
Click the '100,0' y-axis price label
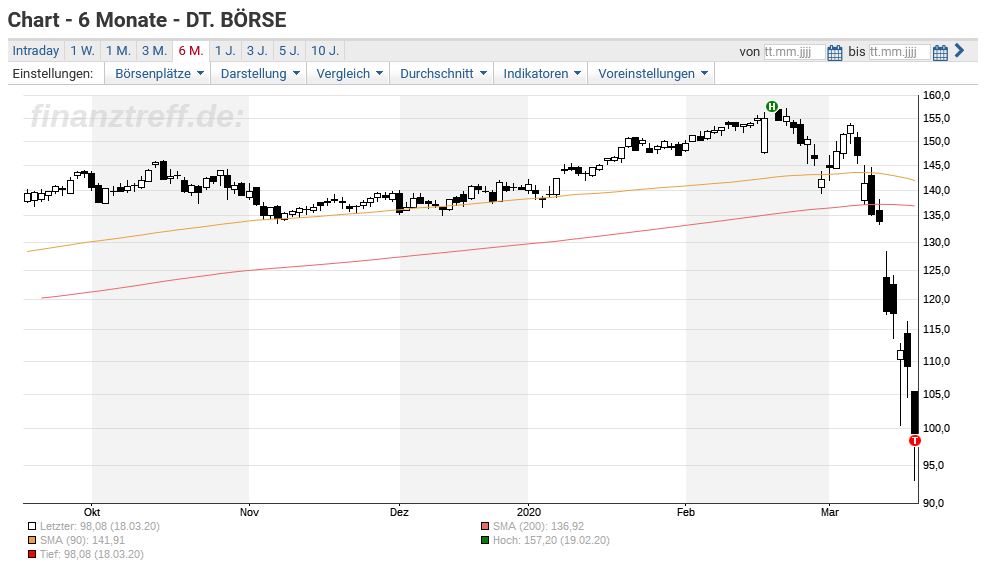pyautogui.click(x=936, y=428)
